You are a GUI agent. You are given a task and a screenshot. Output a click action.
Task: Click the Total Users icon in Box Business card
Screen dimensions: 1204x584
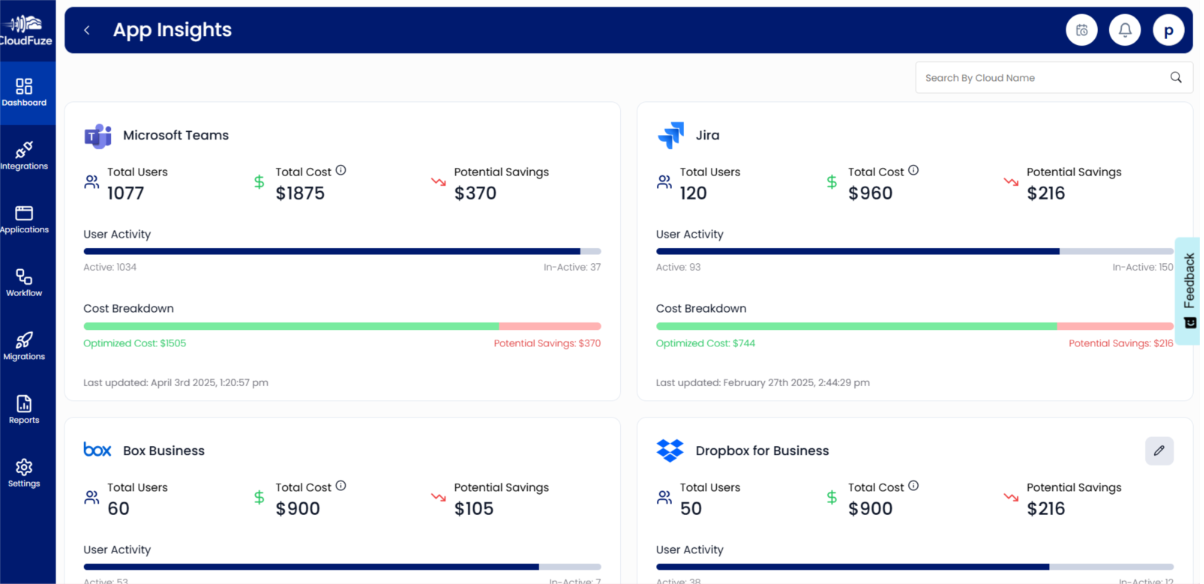[92, 497]
